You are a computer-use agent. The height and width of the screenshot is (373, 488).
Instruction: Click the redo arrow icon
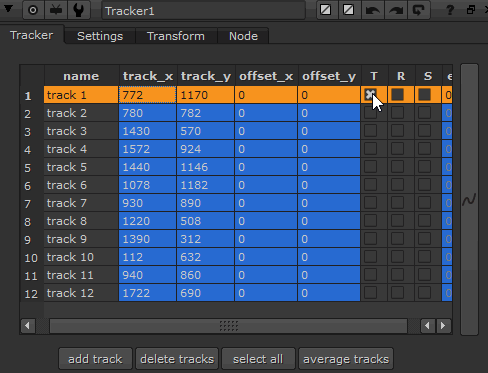[396, 10]
